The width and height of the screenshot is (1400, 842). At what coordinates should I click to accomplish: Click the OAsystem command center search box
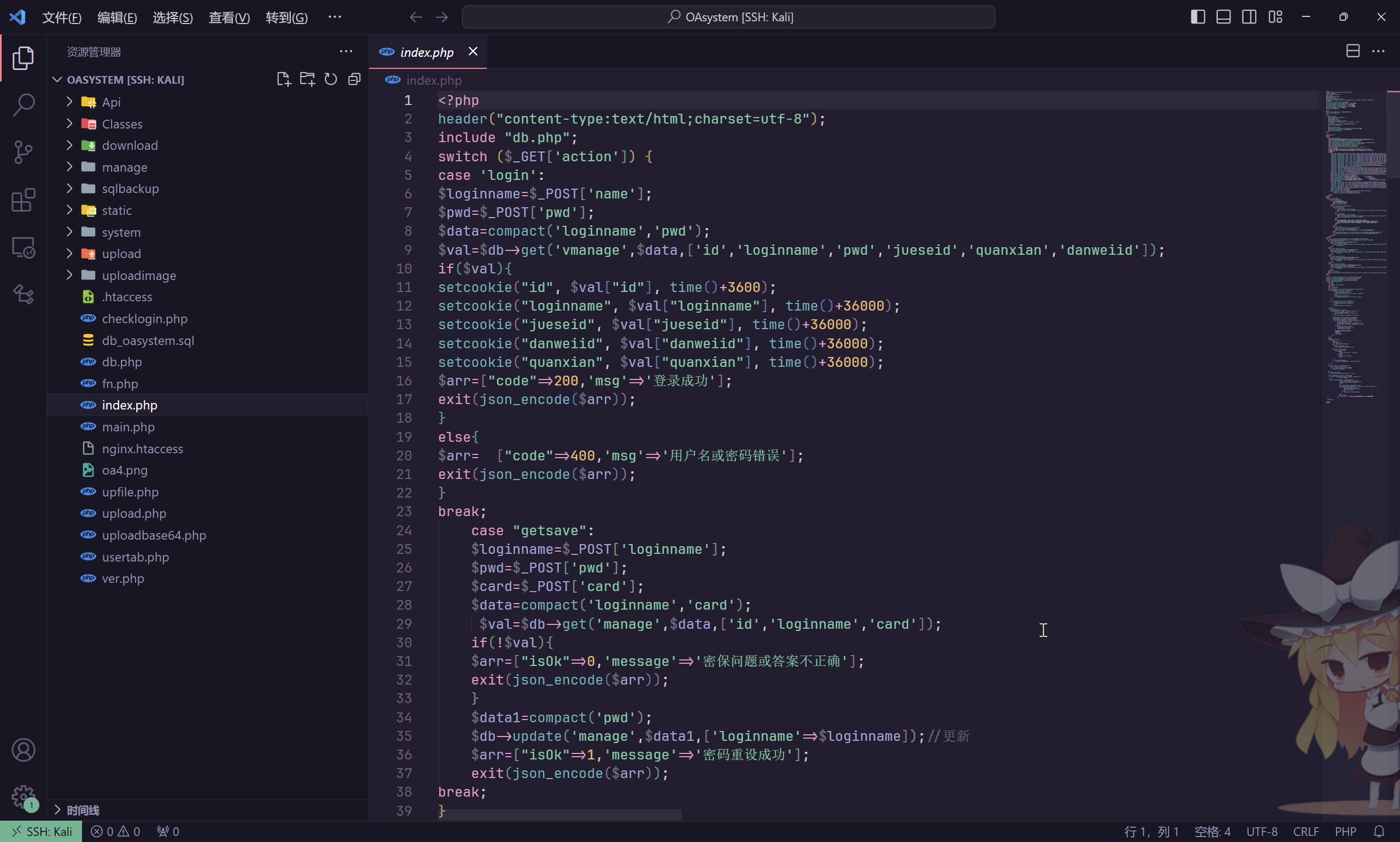pyautogui.click(x=728, y=17)
